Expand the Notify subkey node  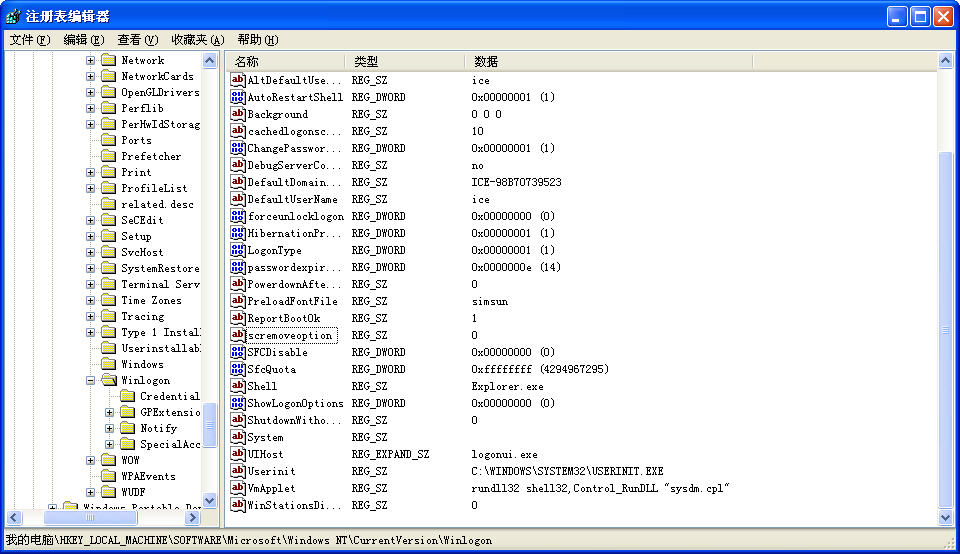click(110, 429)
